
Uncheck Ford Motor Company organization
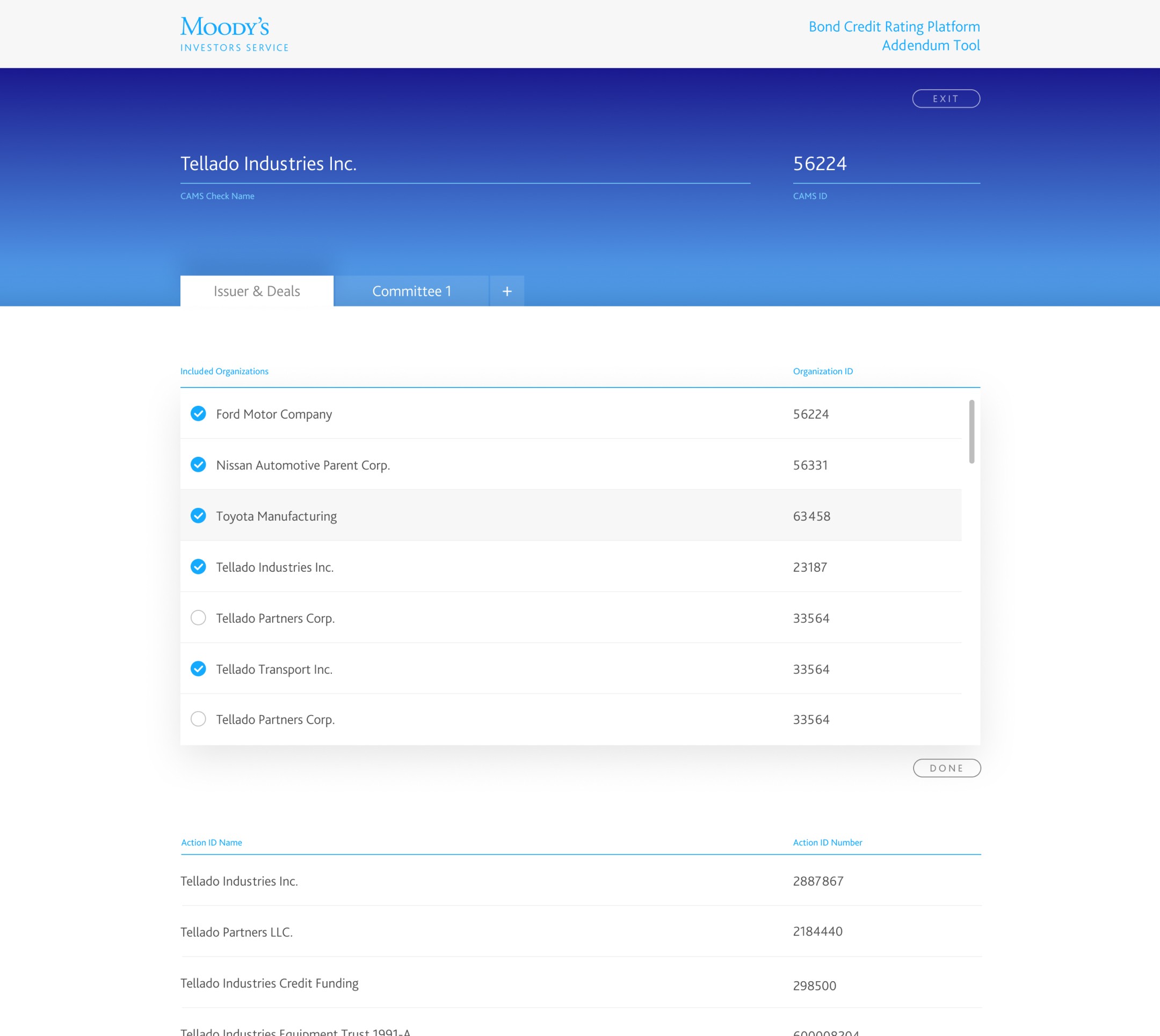198,413
